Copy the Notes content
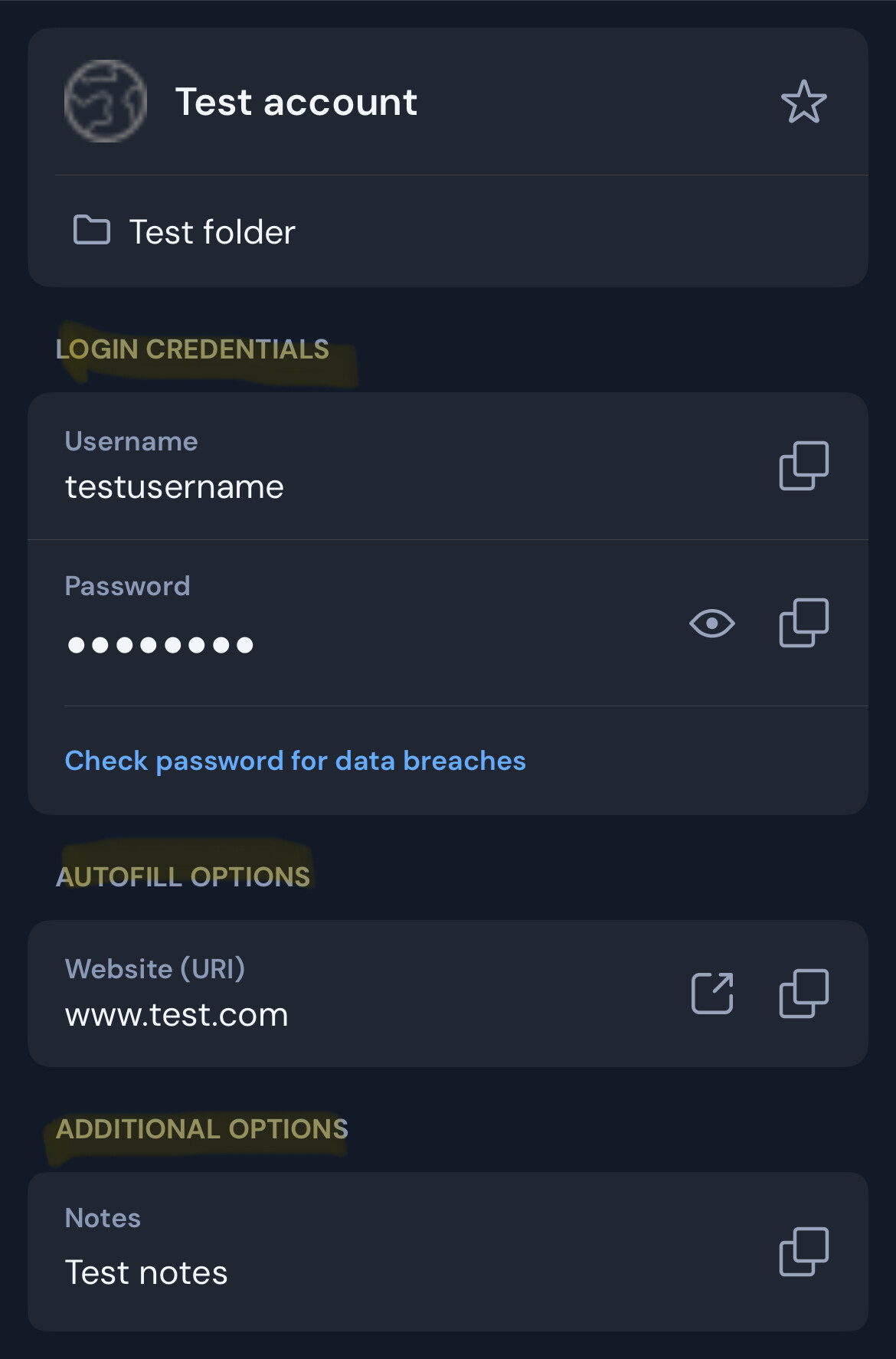 pyautogui.click(x=803, y=1252)
